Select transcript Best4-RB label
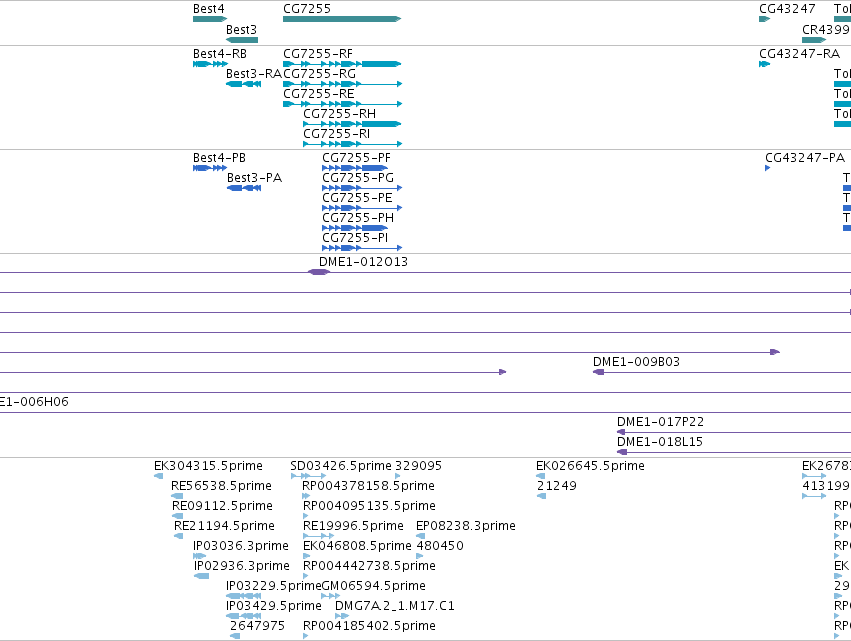Screen dimensions: 851x641 click(x=220, y=54)
